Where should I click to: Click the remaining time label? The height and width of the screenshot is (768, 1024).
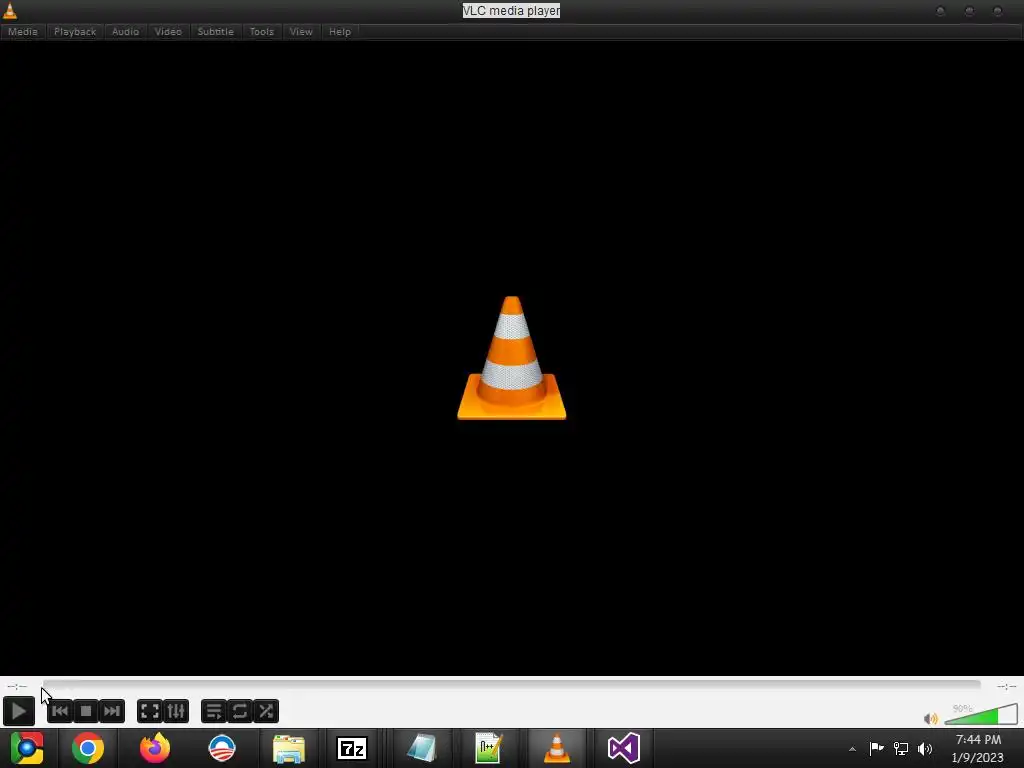[1006, 686]
